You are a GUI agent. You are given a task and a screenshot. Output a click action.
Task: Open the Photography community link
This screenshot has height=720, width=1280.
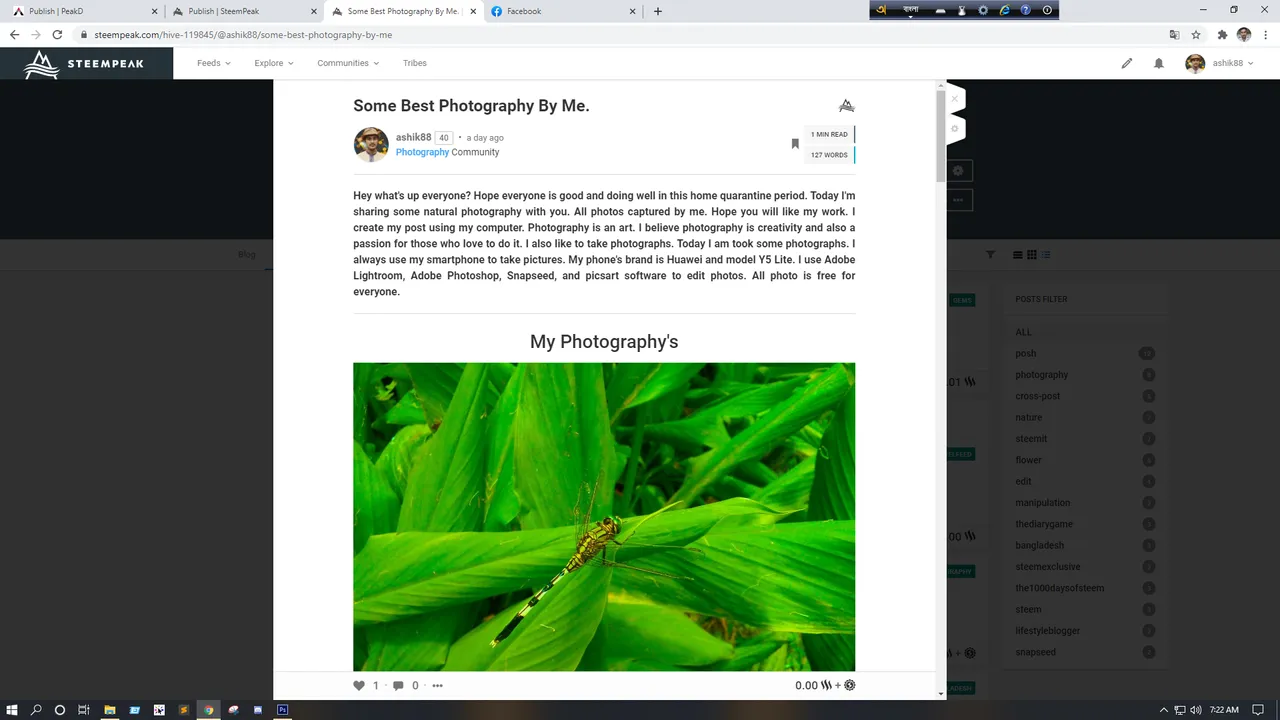tap(422, 152)
